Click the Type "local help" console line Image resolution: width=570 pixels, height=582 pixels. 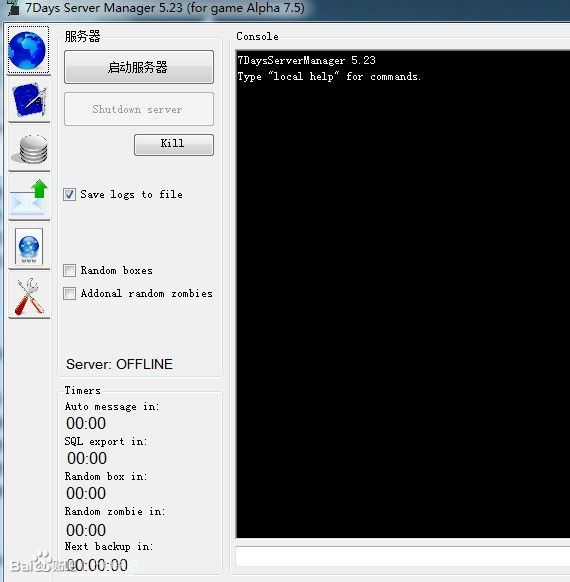329,76
